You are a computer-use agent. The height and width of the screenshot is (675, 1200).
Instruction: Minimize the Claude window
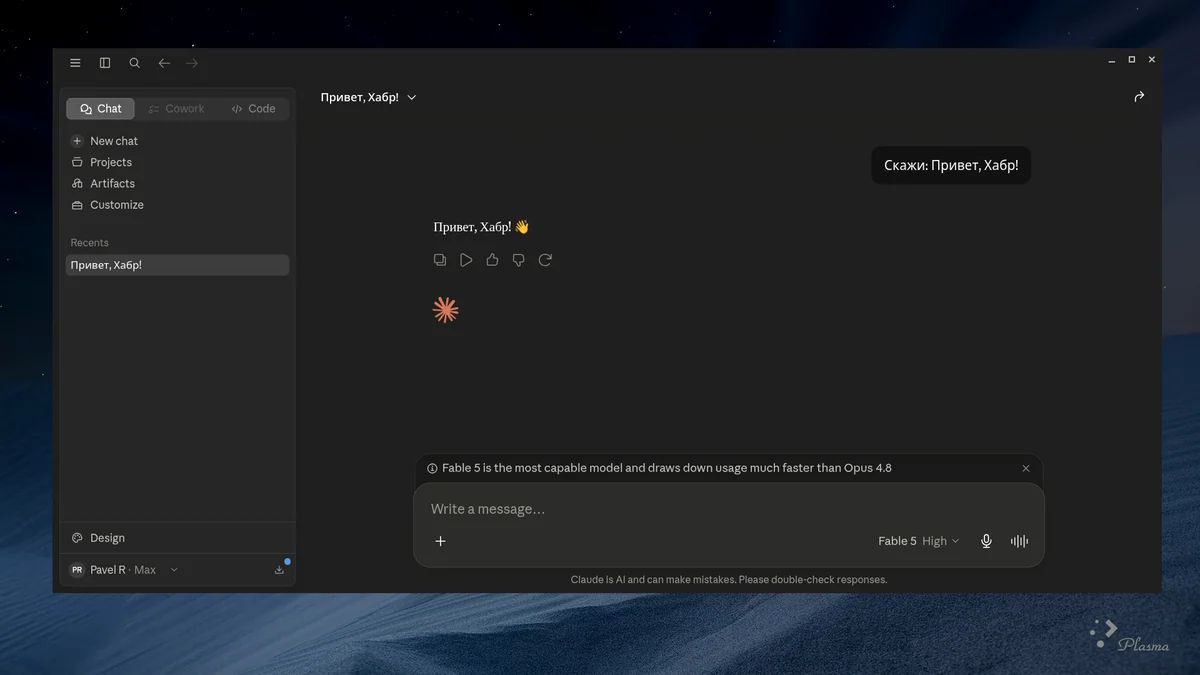(1111, 60)
